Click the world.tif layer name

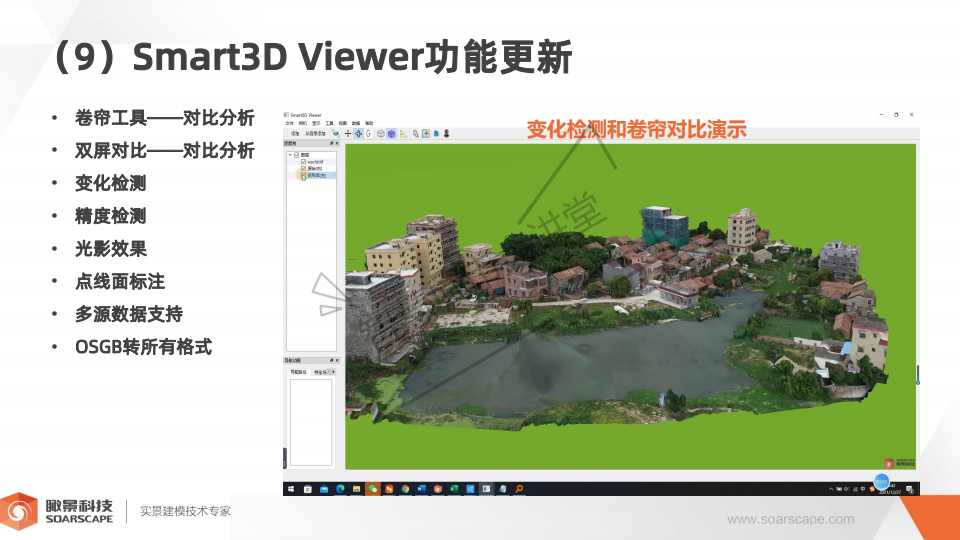click(x=315, y=162)
